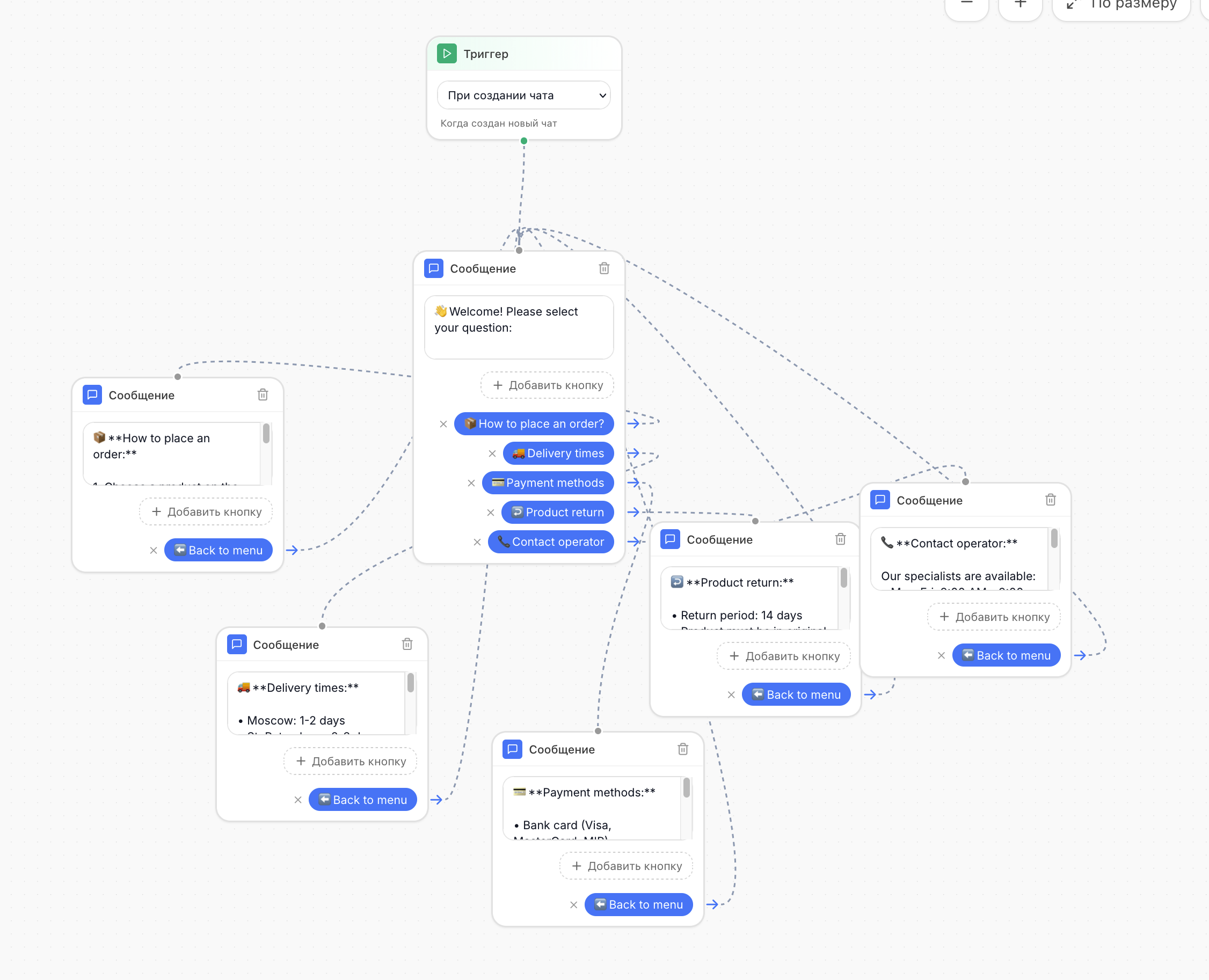Click the green output dot of the Trigger node

click(523, 141)
